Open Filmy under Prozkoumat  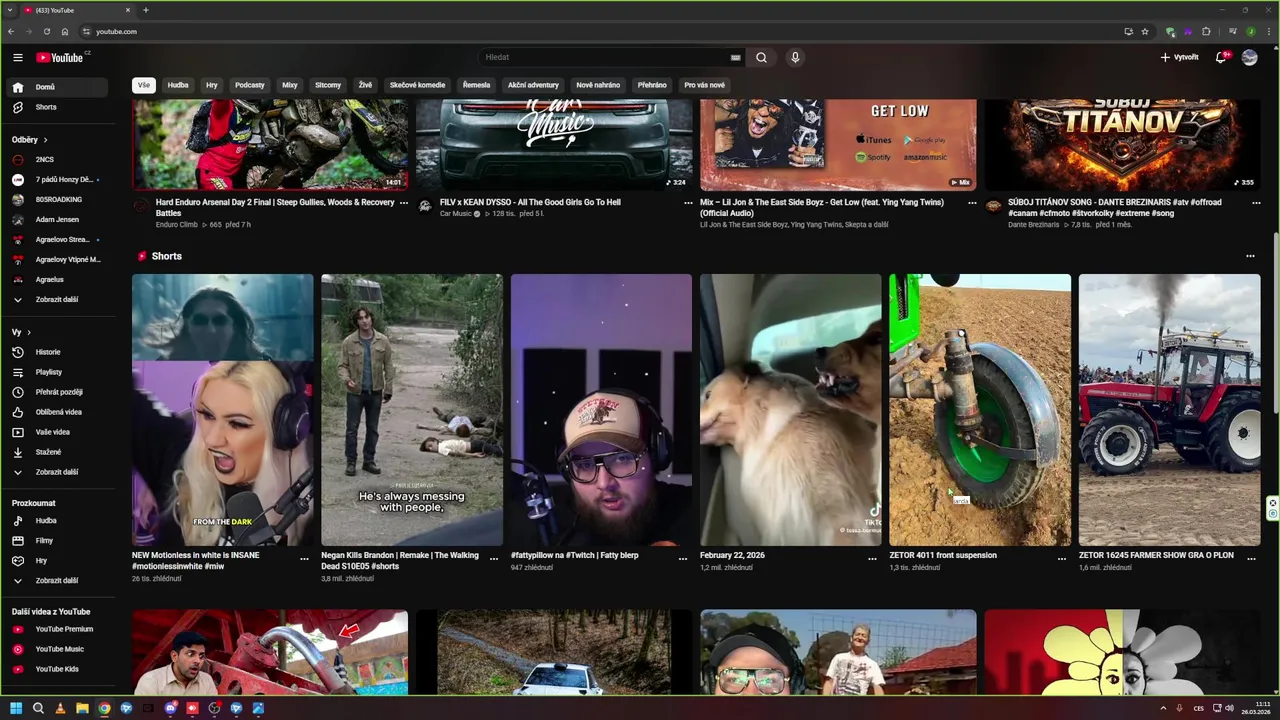click(x=56, y=541)
